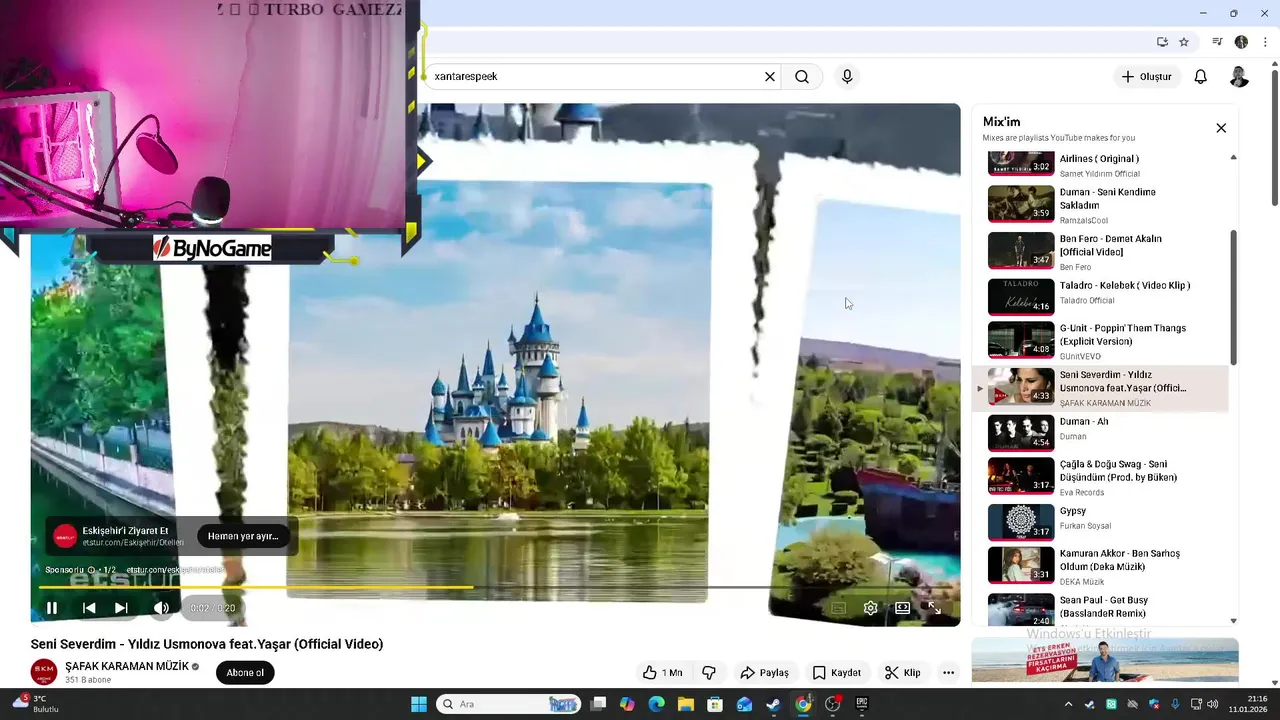Play Gypsy by Furkan Soysal
The image size is (1280, 720).
1100,521
